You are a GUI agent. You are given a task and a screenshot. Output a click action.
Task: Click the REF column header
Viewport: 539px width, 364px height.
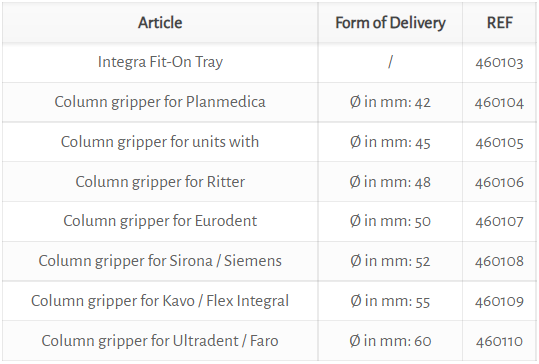pyautogui.click(x=499, y=23)
